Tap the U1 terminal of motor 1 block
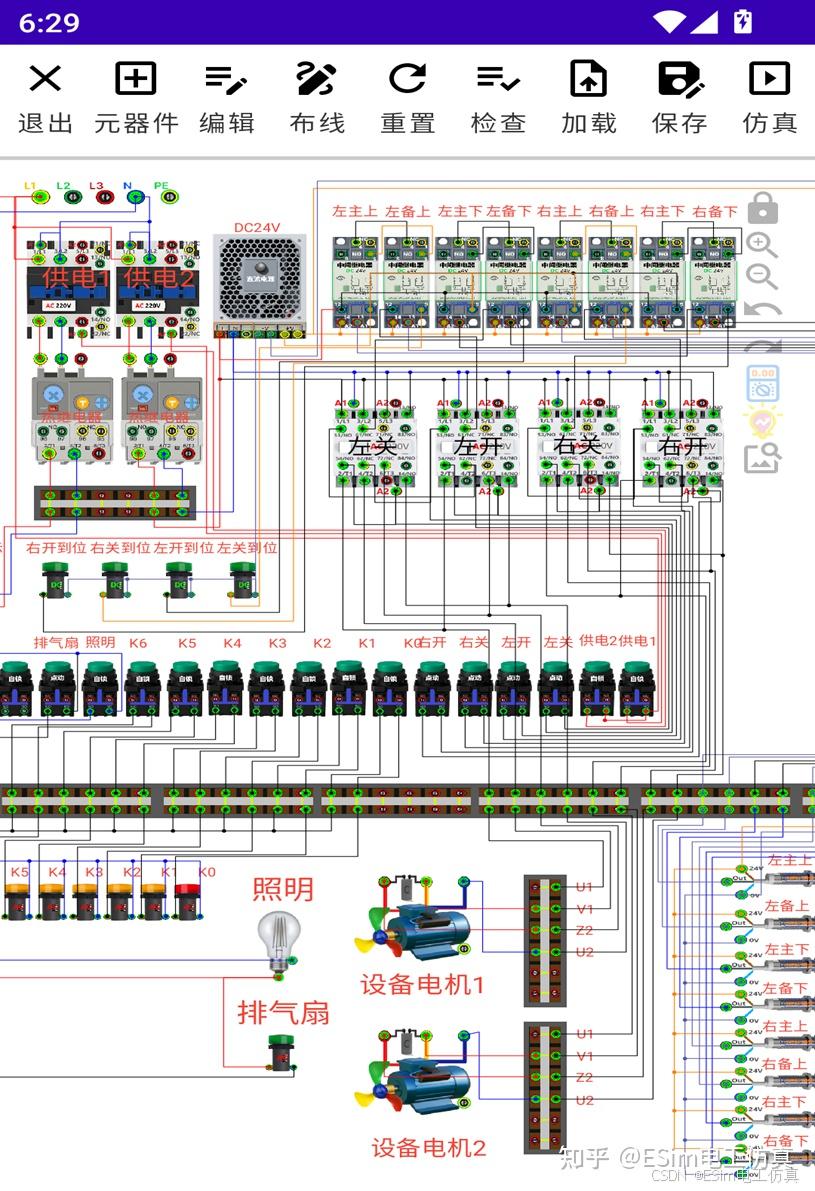The width and height of the screenshot is (815, 1191). click(x=557, y=887)
